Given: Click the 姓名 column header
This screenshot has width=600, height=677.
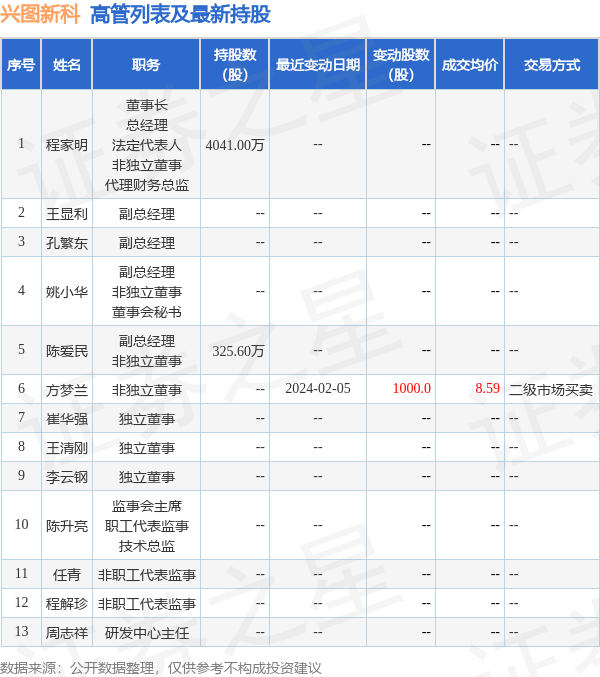Looking at the screenshot, I should (67, 65).
